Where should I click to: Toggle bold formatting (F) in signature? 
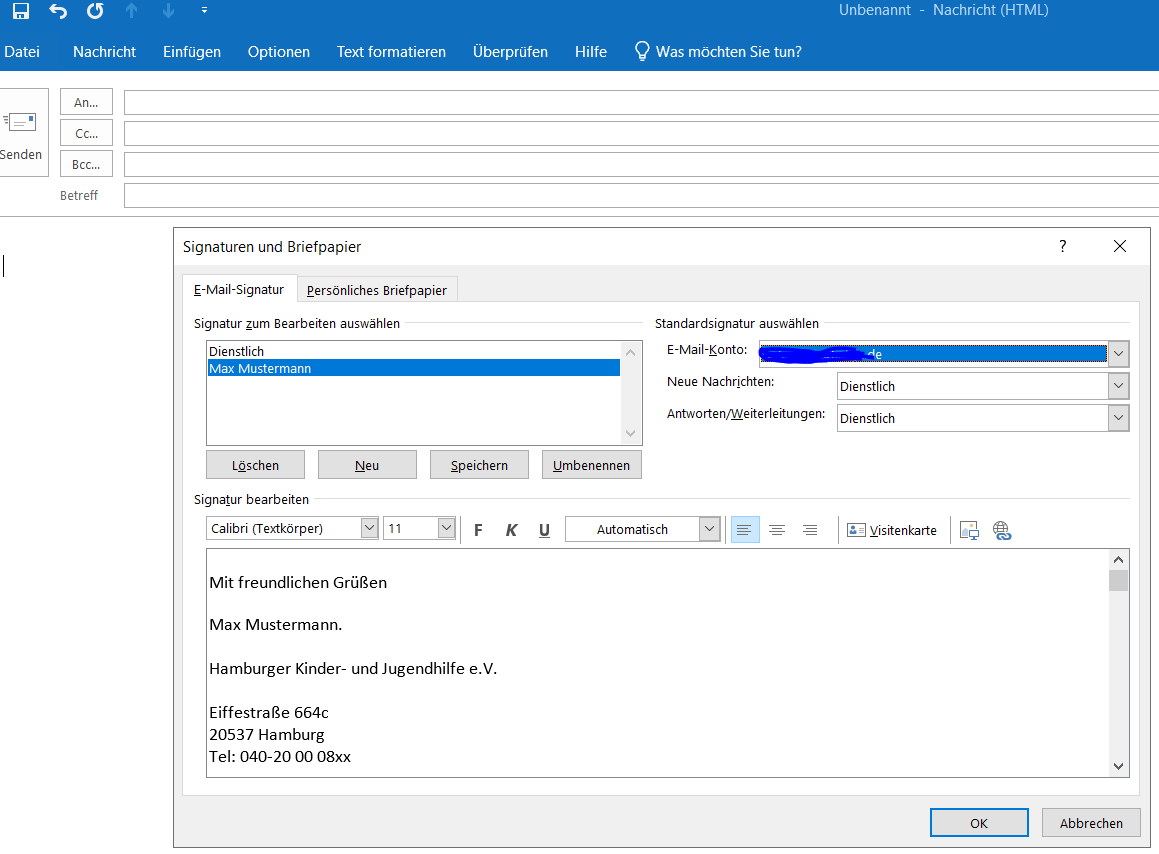478,530
